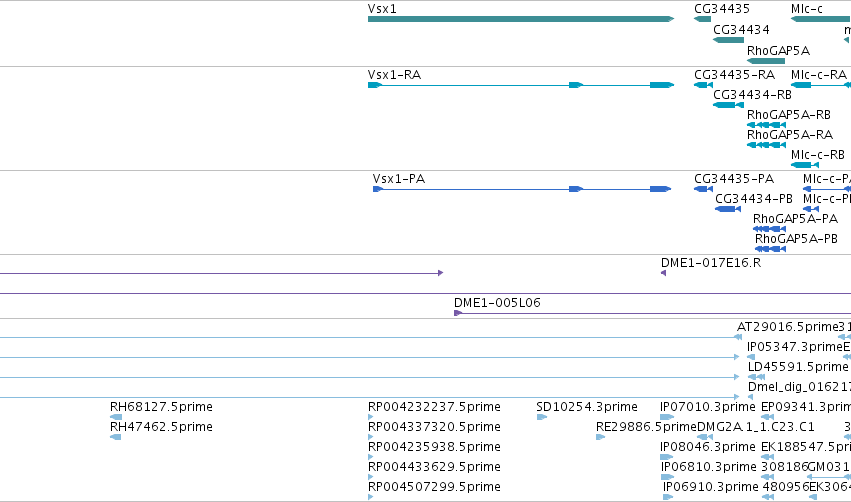Click the IP06910.3prime EST label
This screenshot has width=851, height=502.
coord(710,487)
